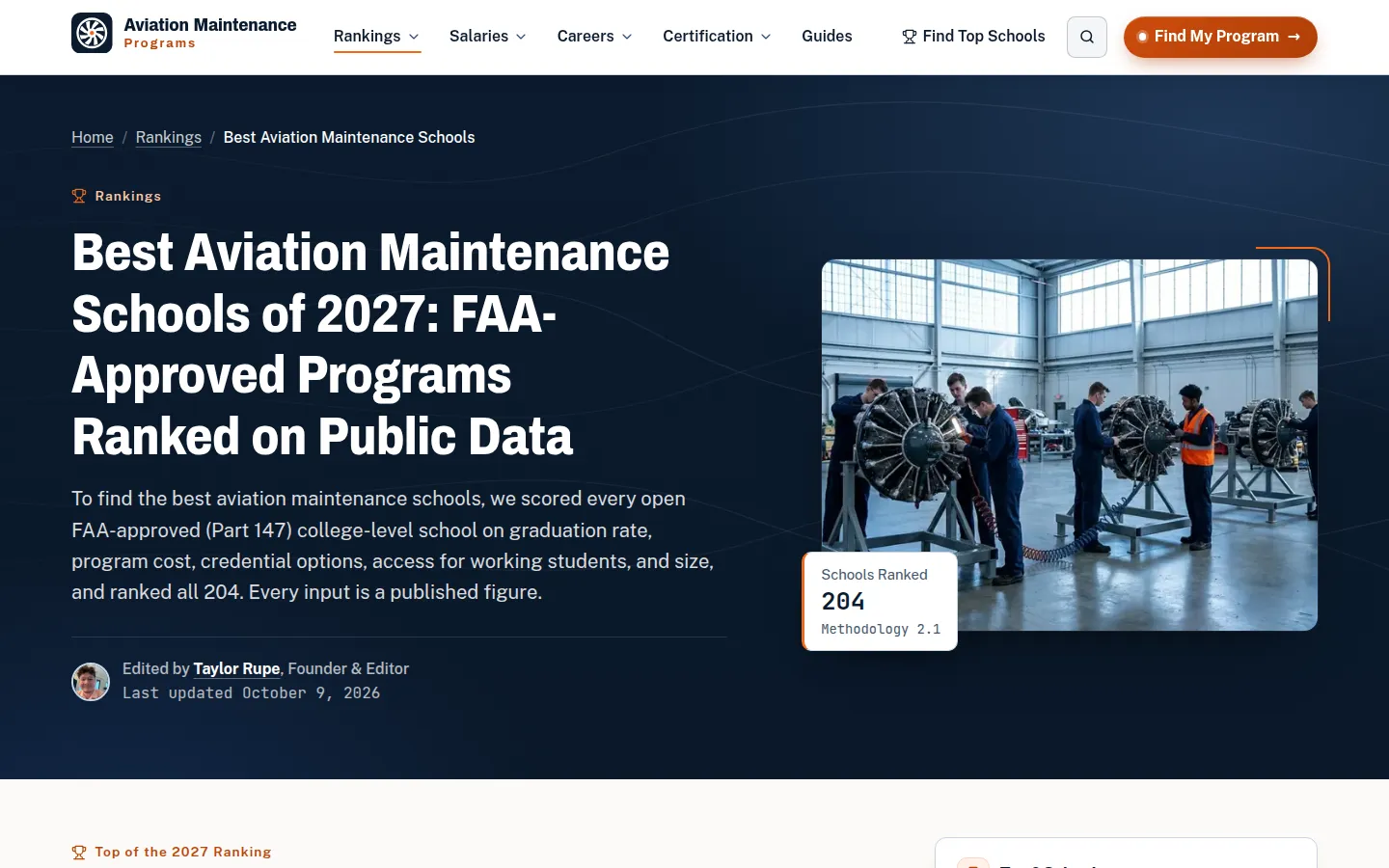Click the Aviation Maintenance site title text
The height and width of the screenshot is (868, 1389).
[x=210, y=25]
